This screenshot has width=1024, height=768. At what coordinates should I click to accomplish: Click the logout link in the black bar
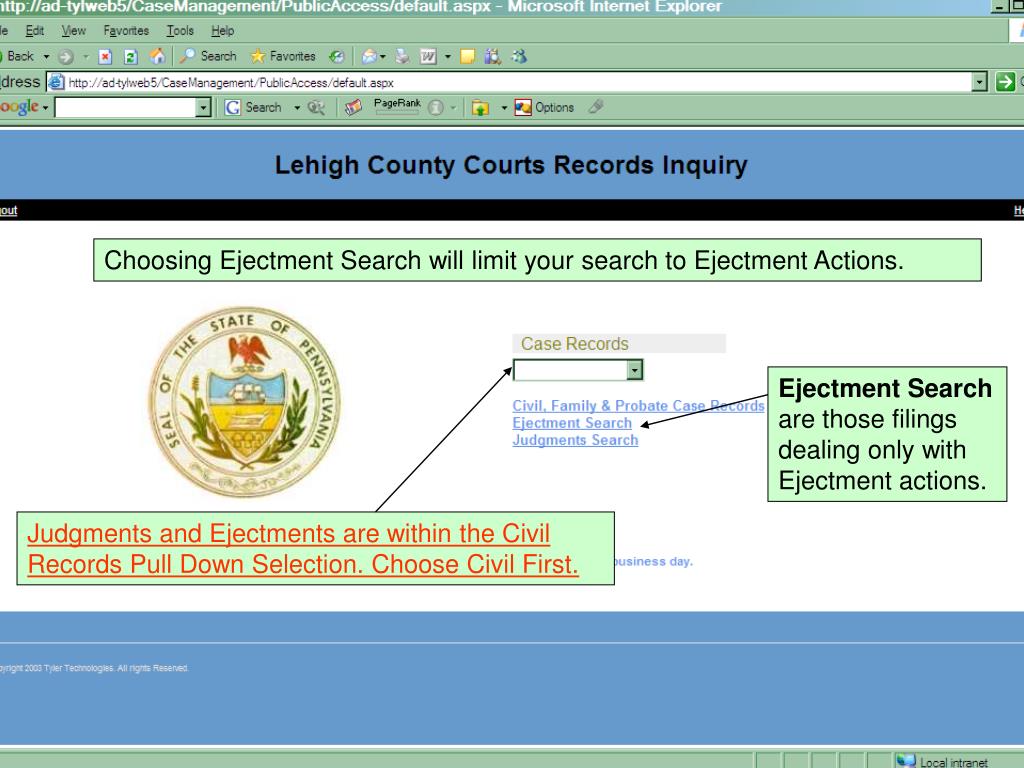pos(8,210)
